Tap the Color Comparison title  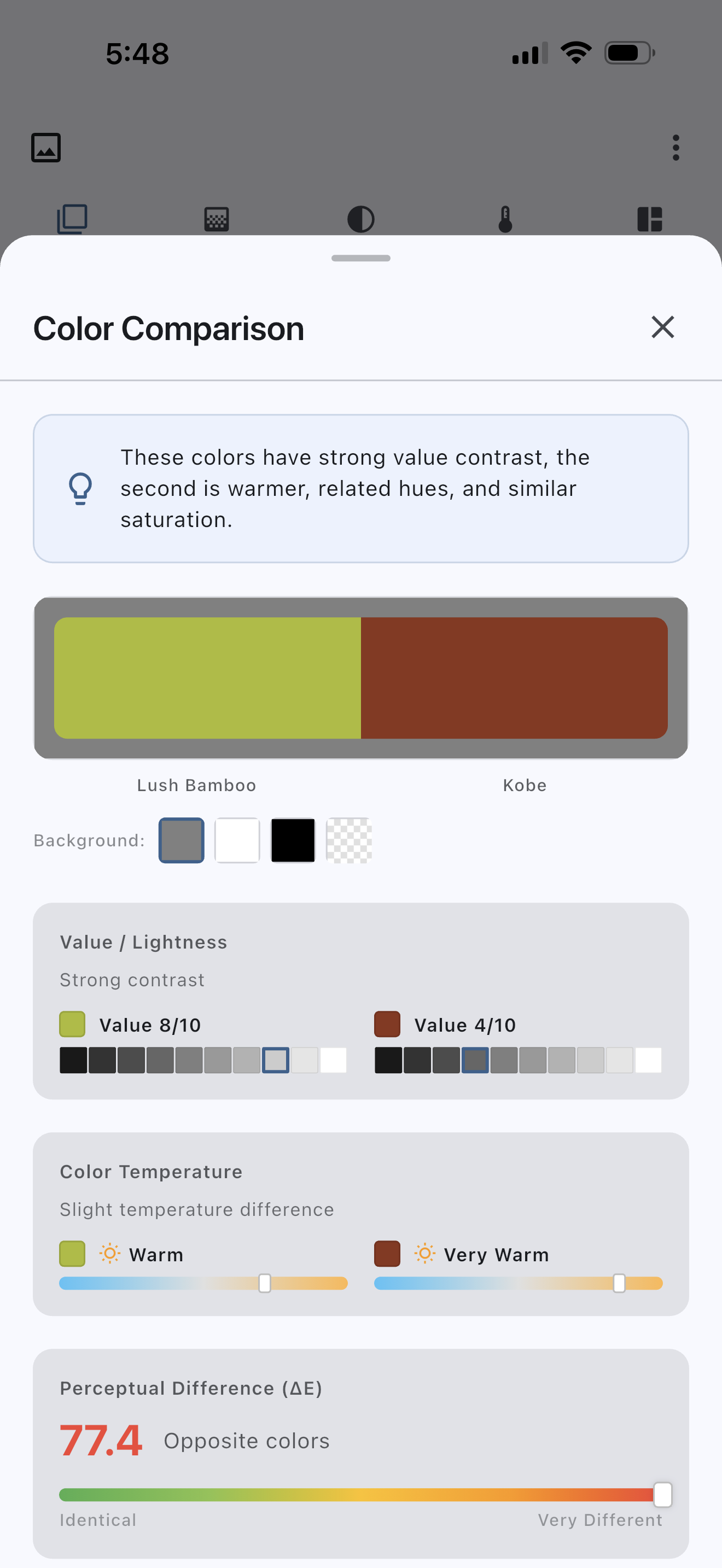point(168,327)
